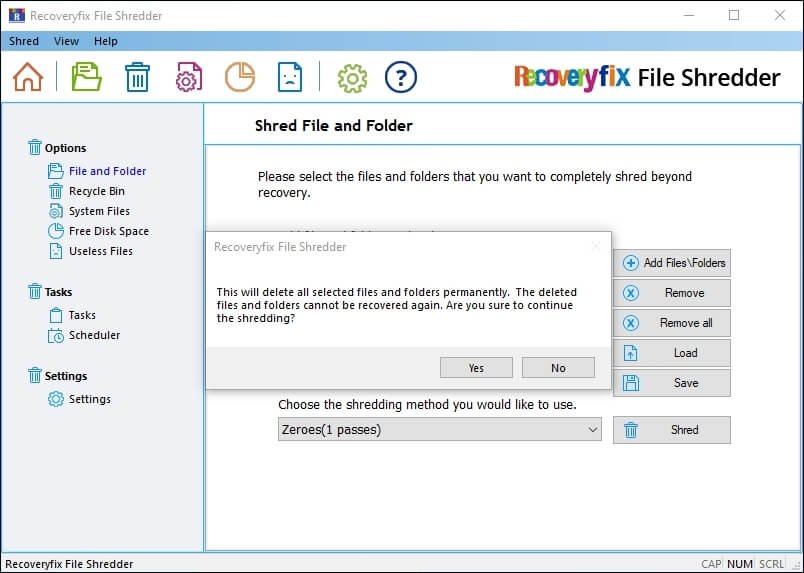Image resolution: width=804 pixels, height=573 pixels.
Task: Cancel shredding with the No button
Action: [558, 368]
